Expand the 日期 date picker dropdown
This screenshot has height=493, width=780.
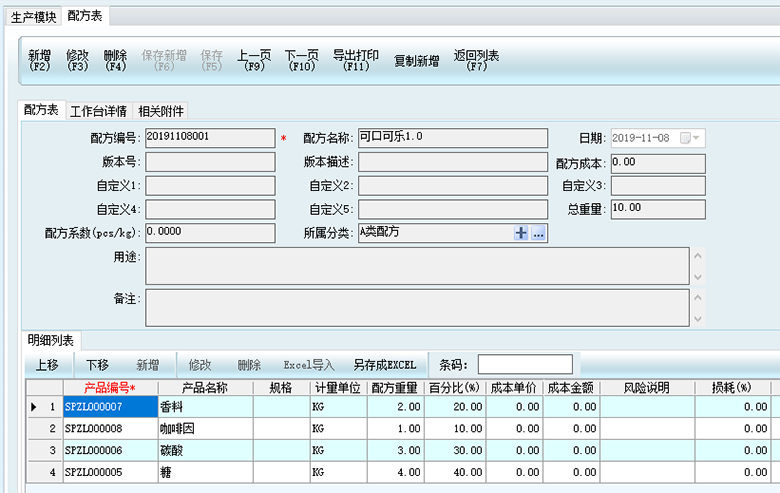697,138
